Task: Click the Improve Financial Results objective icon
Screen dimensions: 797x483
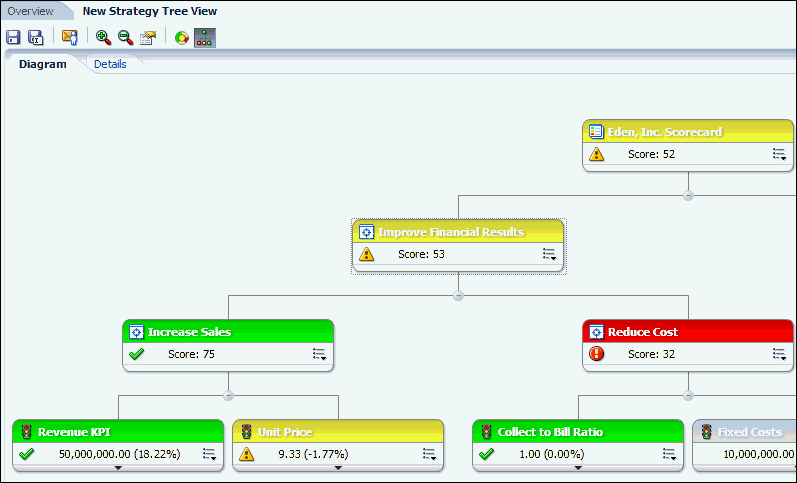Action: pos(366,232)
